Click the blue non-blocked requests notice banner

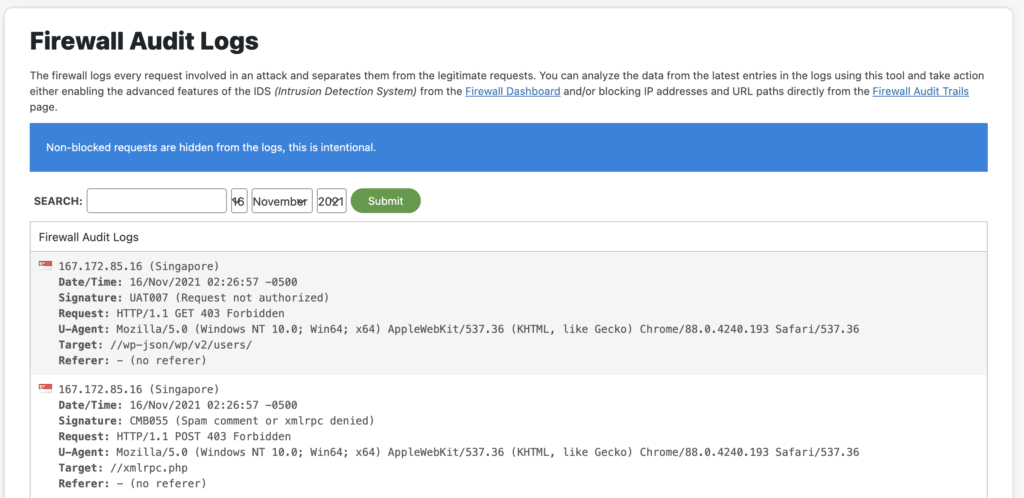pos(509,147)
